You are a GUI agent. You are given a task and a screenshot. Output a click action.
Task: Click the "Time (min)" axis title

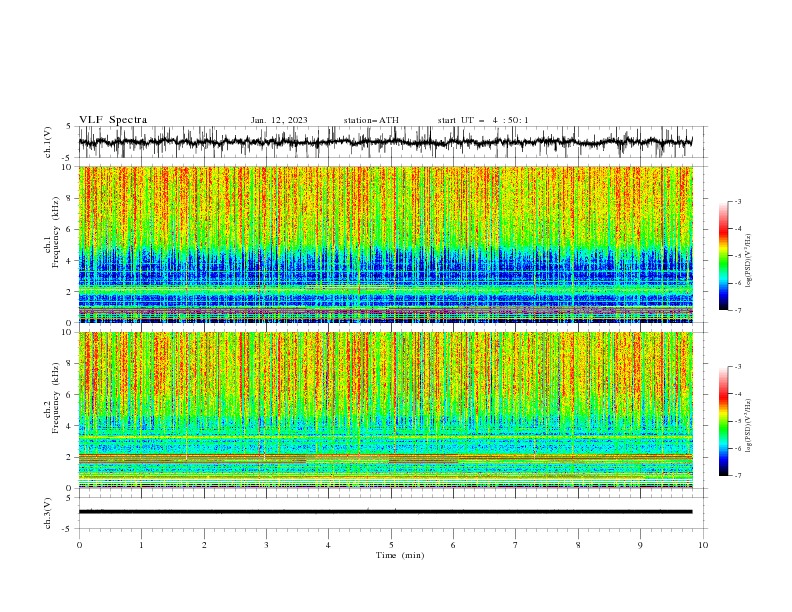pos(400,555)
